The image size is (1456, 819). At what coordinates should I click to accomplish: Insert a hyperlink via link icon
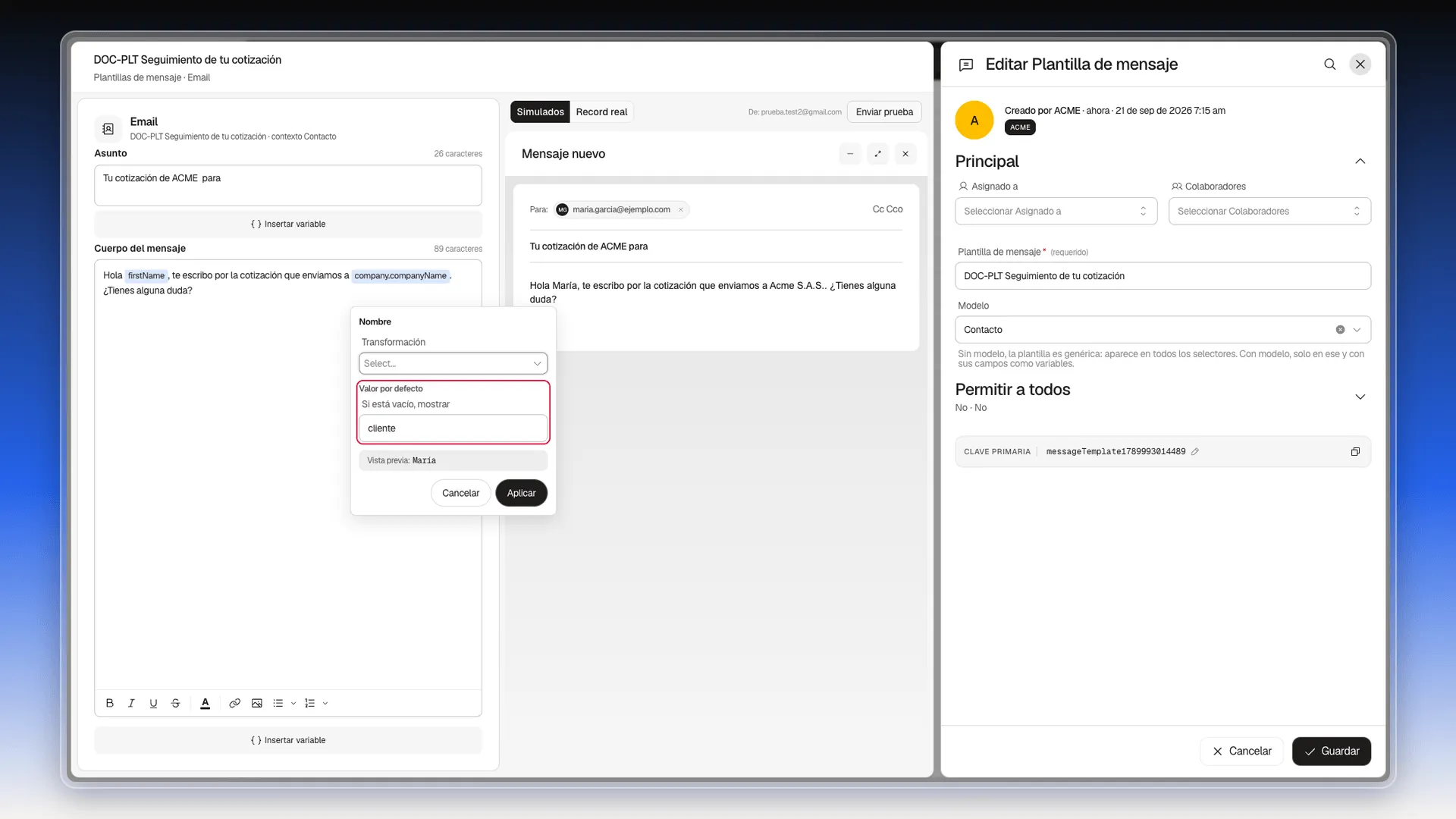point(235,703)
